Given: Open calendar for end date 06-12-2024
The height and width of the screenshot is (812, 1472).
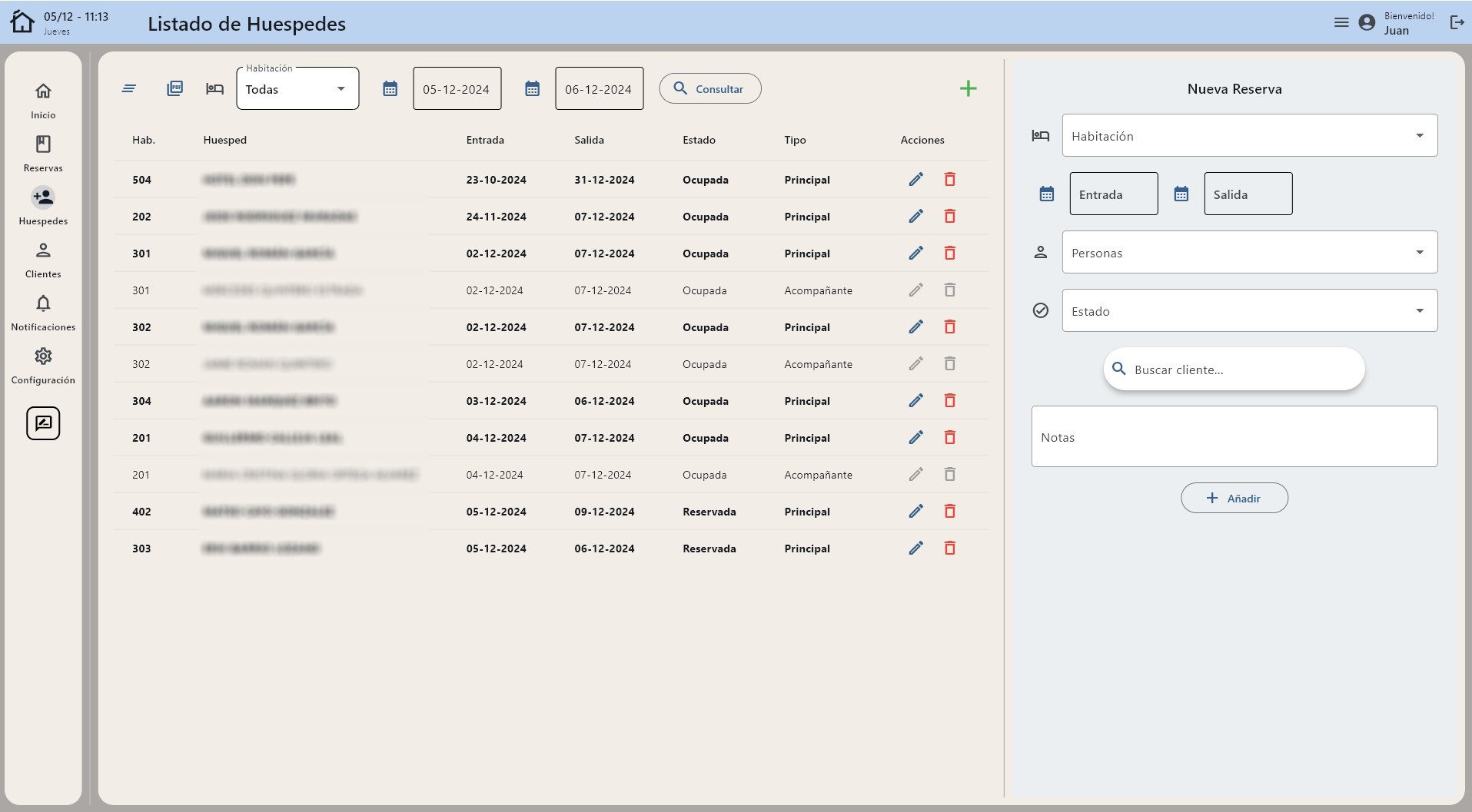Looking at the screenshot, I should 533,88.
